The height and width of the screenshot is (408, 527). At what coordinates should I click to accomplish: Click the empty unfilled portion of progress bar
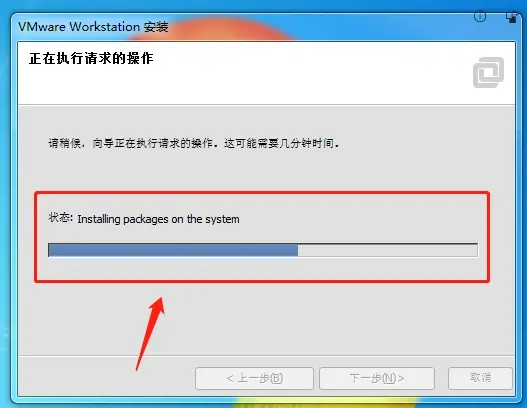point(388,250)
